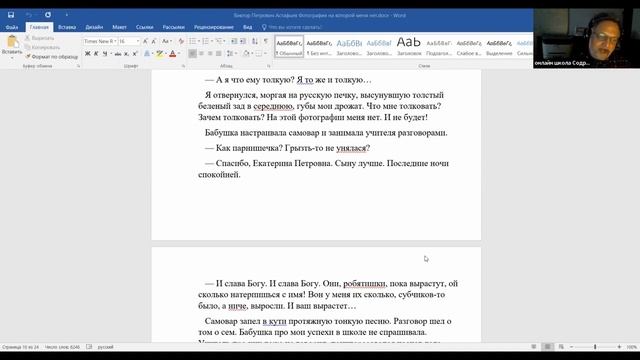Activate Формат по образцу format painter
Screen dimensions: 640x360
52,57
